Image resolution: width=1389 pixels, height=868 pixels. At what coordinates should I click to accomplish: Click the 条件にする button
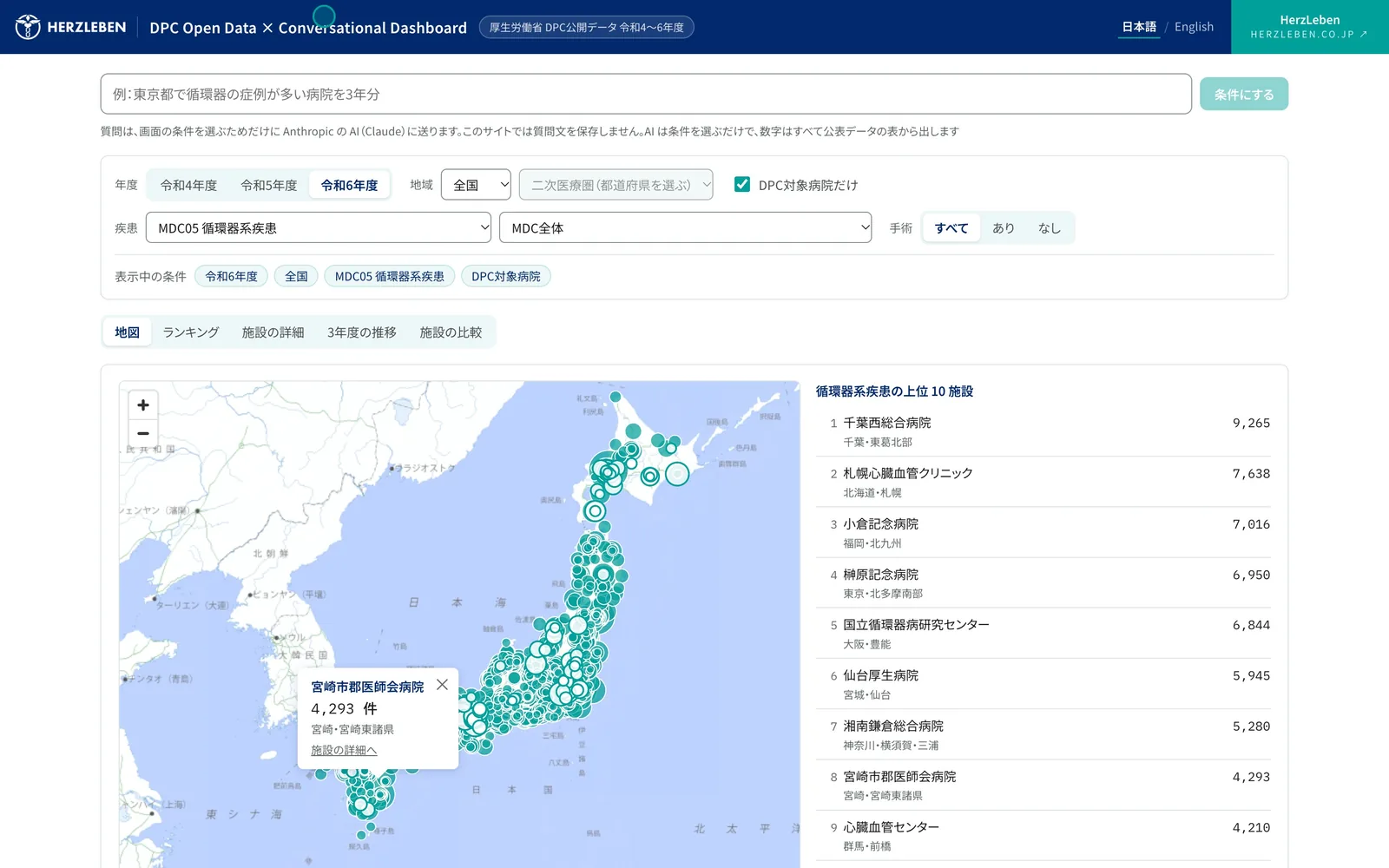coord(1244,94)
